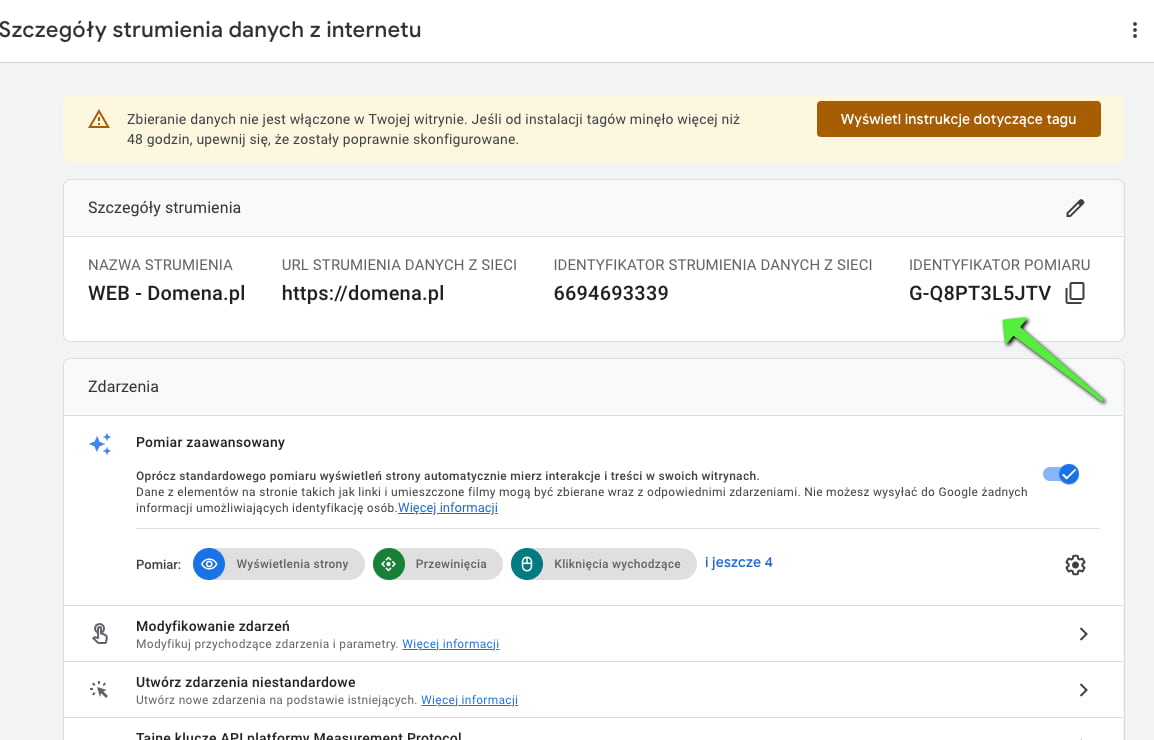Open the three-dot more options menu
Screen dimensions: 1154x740
click(1134, 30)
